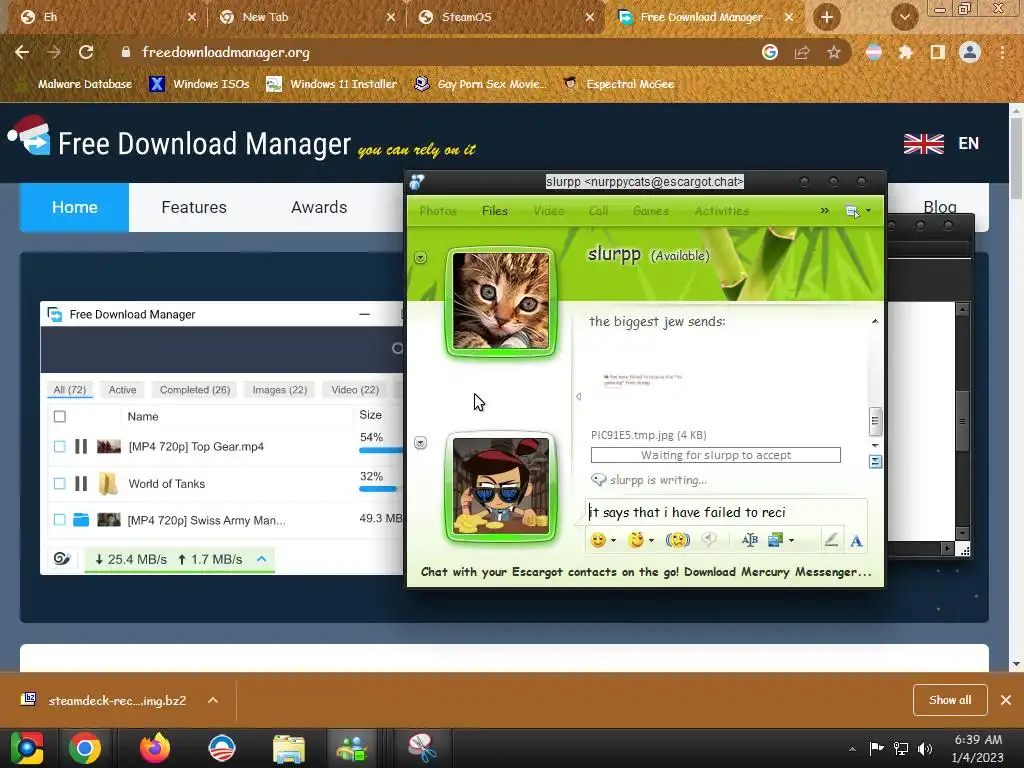Screen dimensions: 1024x768
Task: Go back to the previous page
Action: 22,52
